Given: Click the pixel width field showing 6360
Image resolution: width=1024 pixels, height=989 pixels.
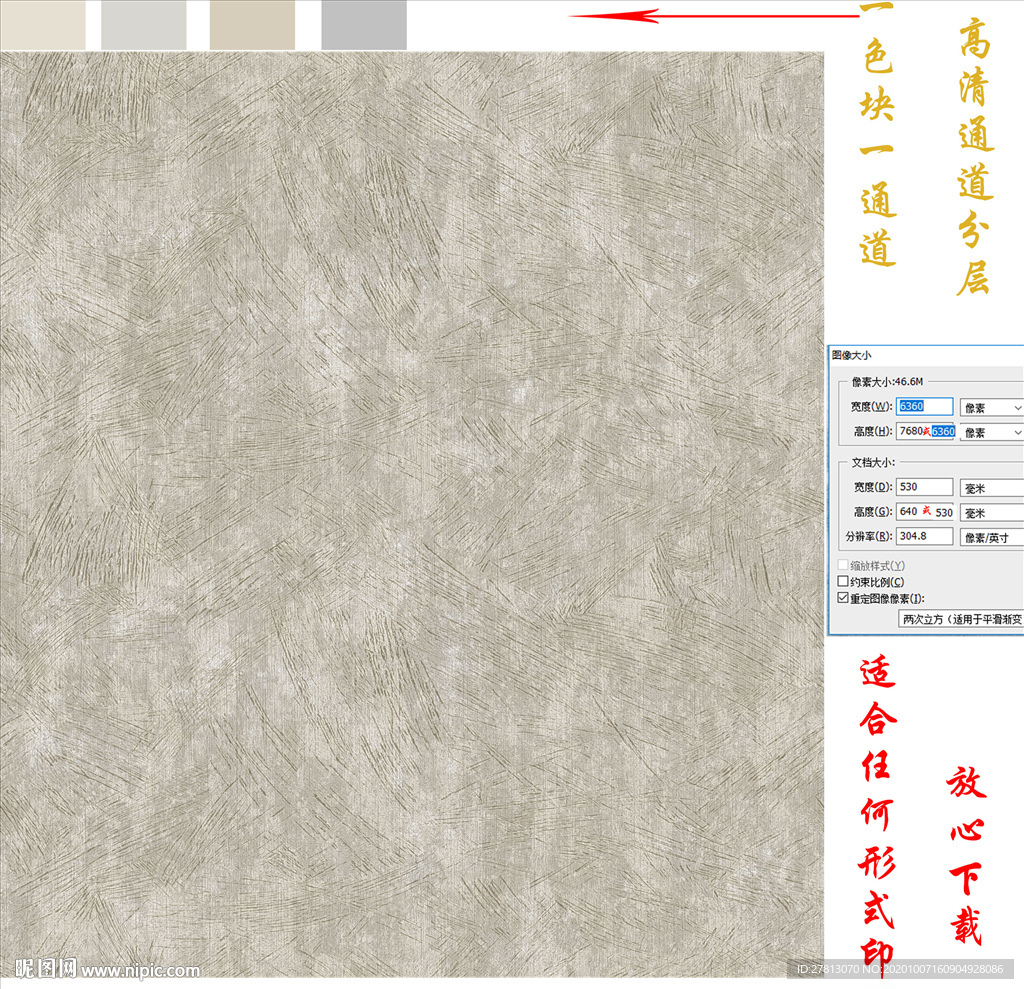Looking at the screenshot, I should 924,406.
